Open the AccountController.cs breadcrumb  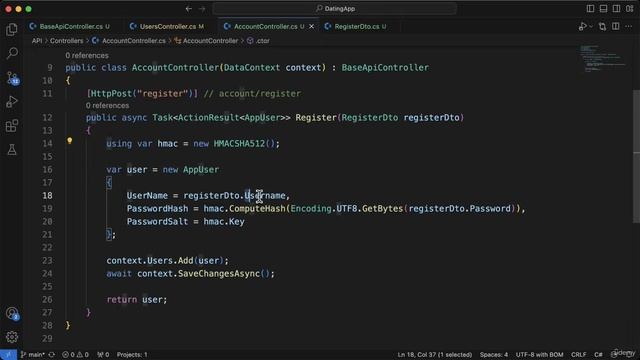(x=129, y=41)
